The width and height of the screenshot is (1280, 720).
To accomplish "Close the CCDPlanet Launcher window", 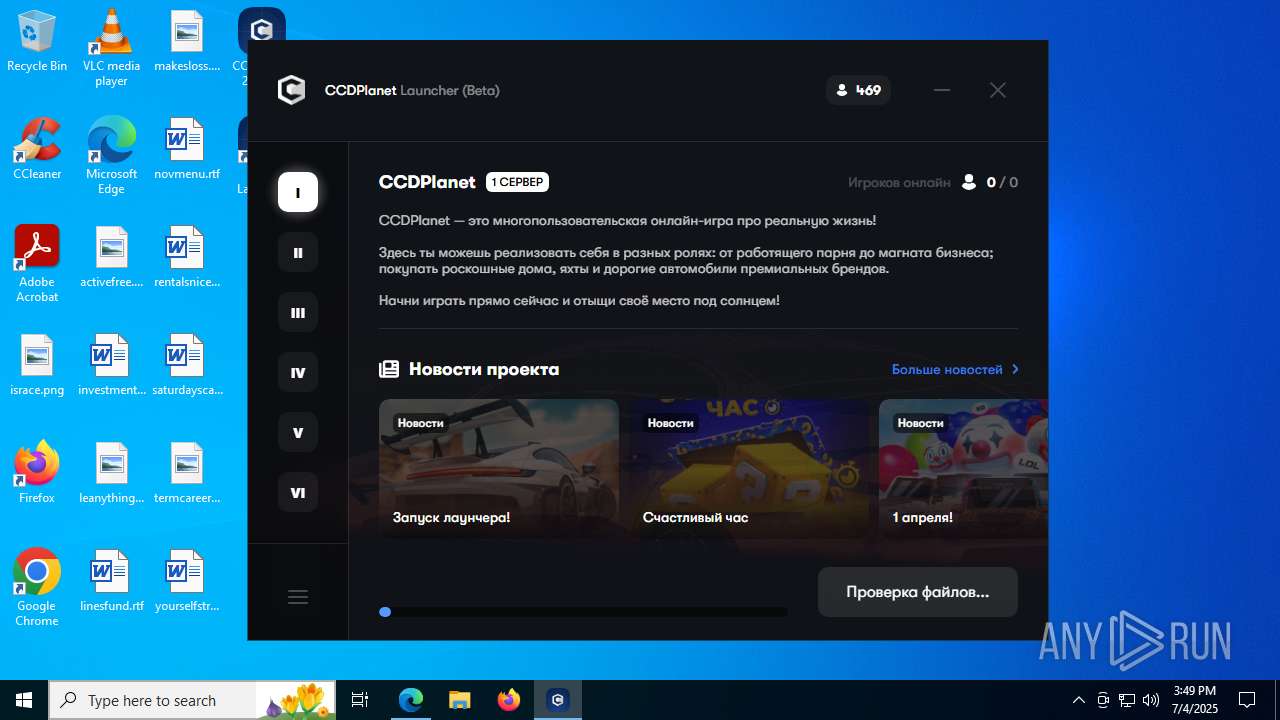I will (998, 90).
